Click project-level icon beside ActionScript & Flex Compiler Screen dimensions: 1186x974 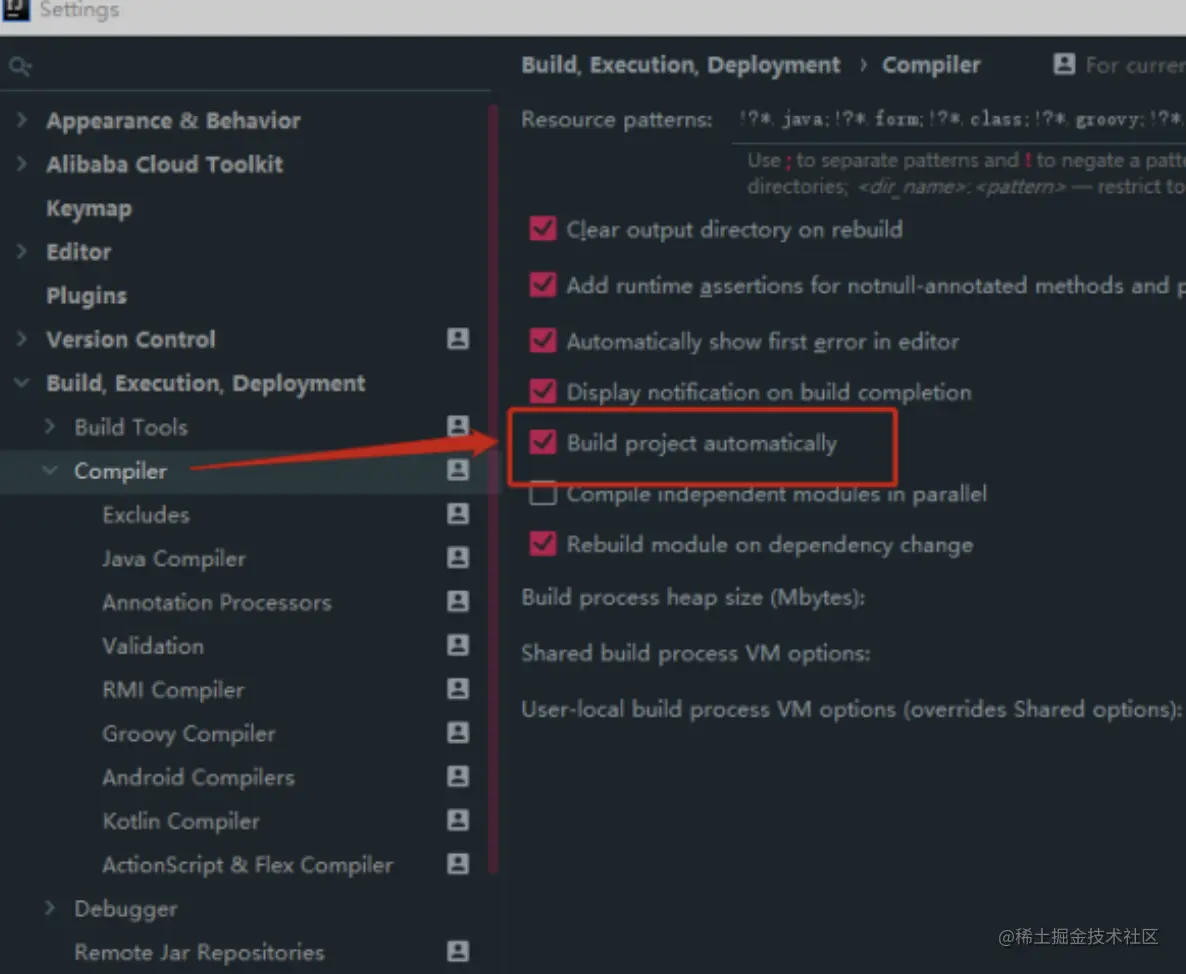coord(458,864)
